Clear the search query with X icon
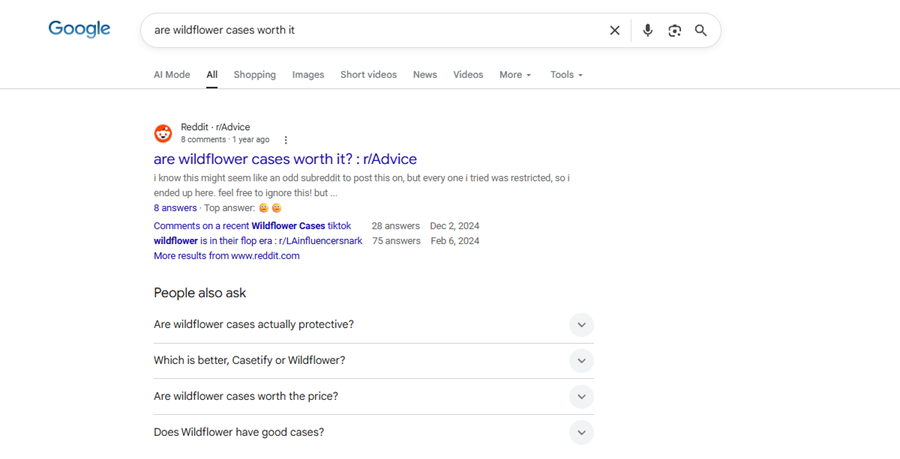The height and width of the screenshot is (459, 900). pos(615,30)
